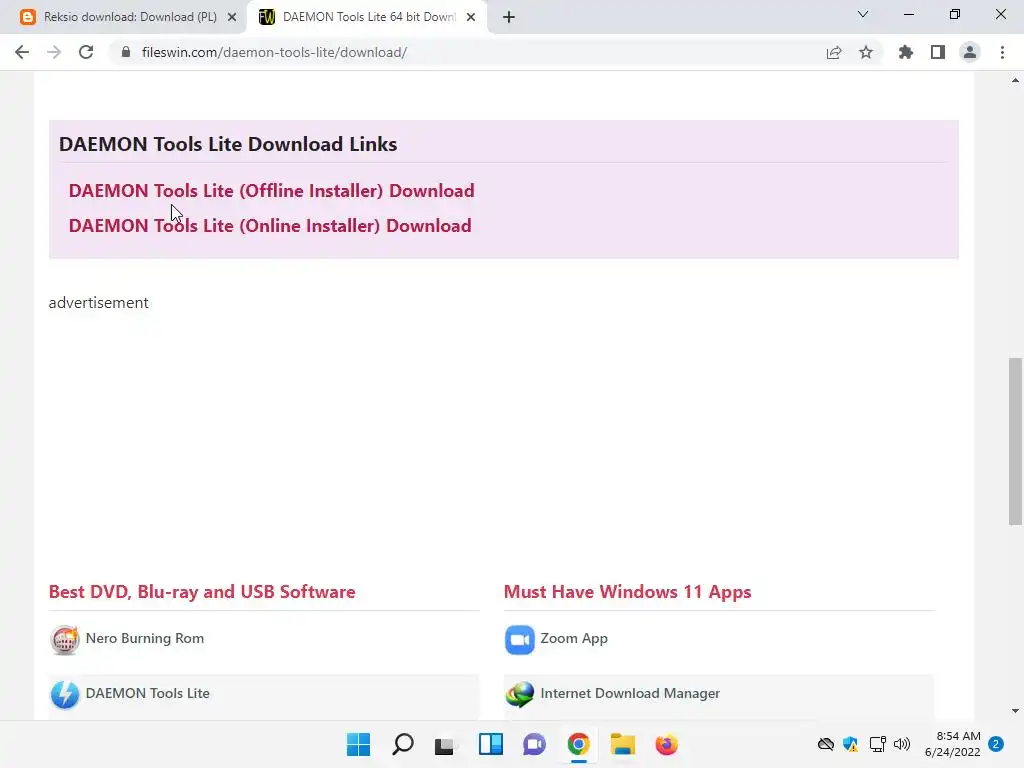Image resolution: width=1024 pixels, height=768 pixels.
Task: Click Chrome icon on taskbar
Action: click(579, 744)
